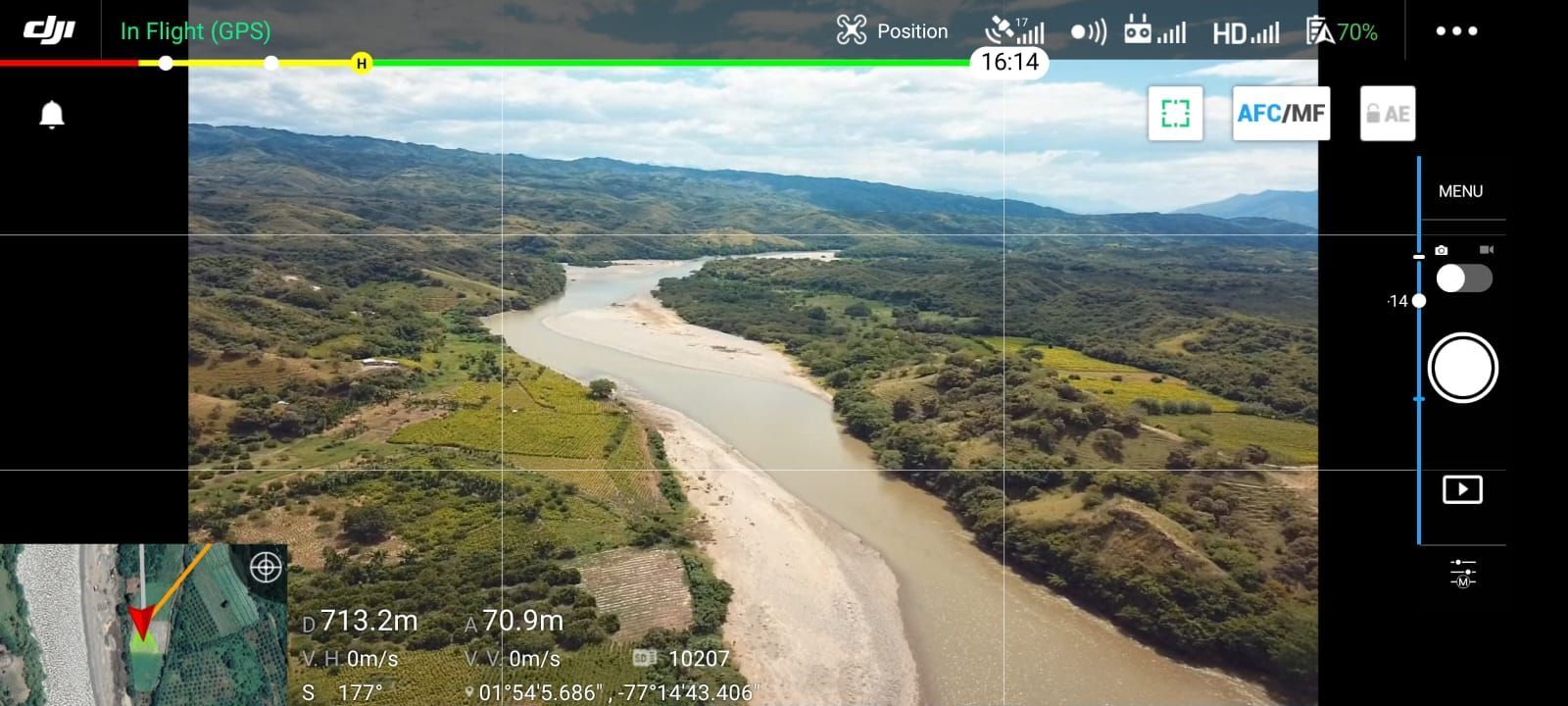The image size is (1568, 706).
Task: Tap the photo camera mode icon
Action: coord(1441,250)
